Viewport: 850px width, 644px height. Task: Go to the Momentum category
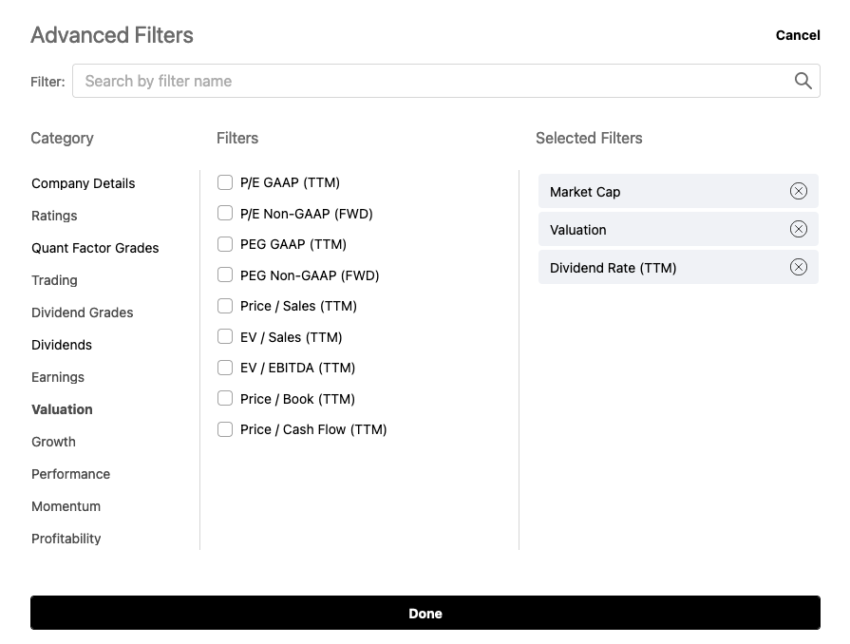click(x=65, y=506)
